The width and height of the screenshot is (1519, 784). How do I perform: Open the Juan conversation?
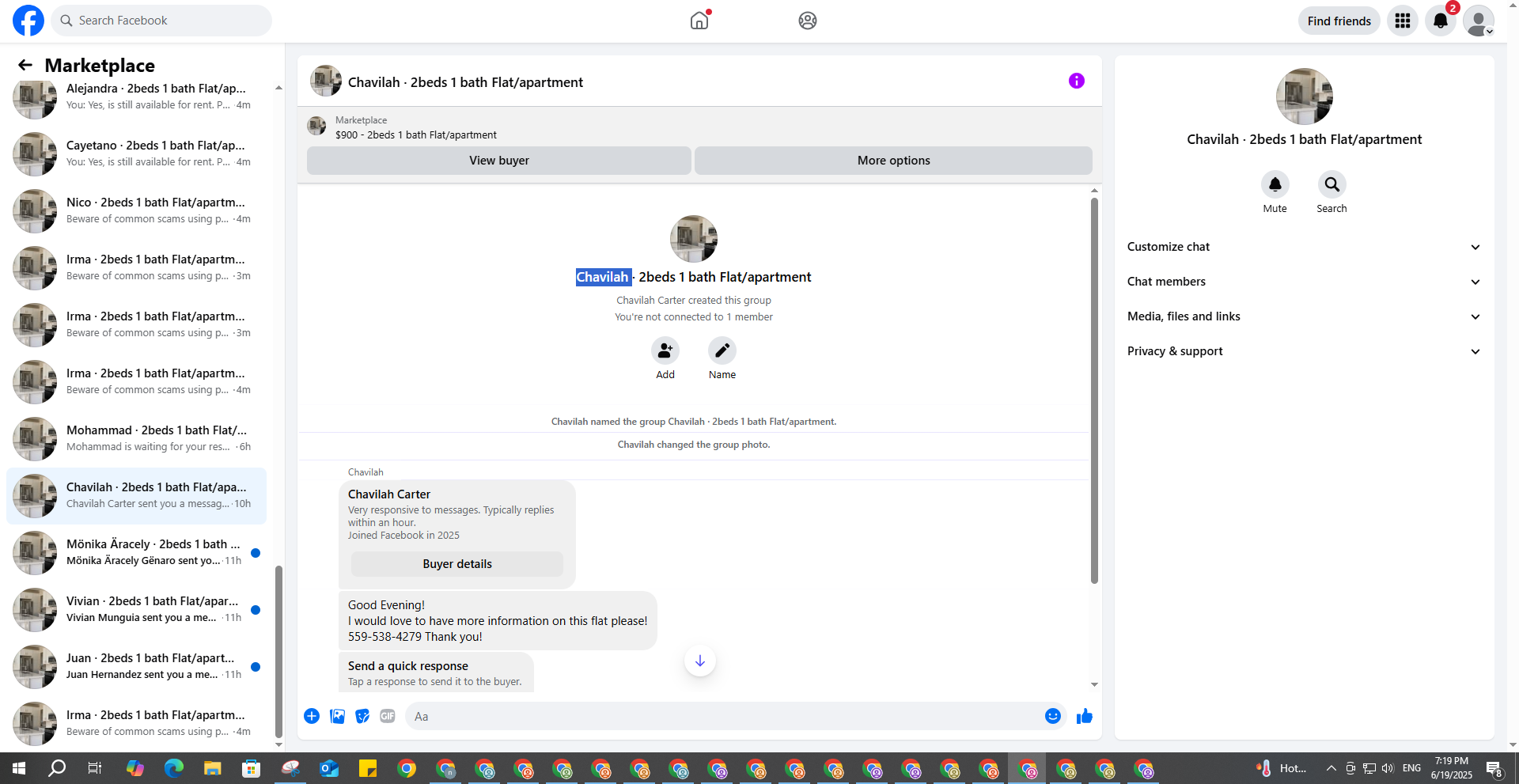click(x=136, y=666)
